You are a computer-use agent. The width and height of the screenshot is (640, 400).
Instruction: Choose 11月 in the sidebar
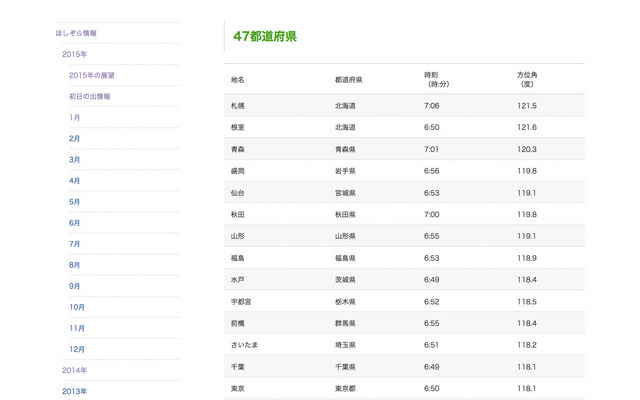[x=77, y=328]
